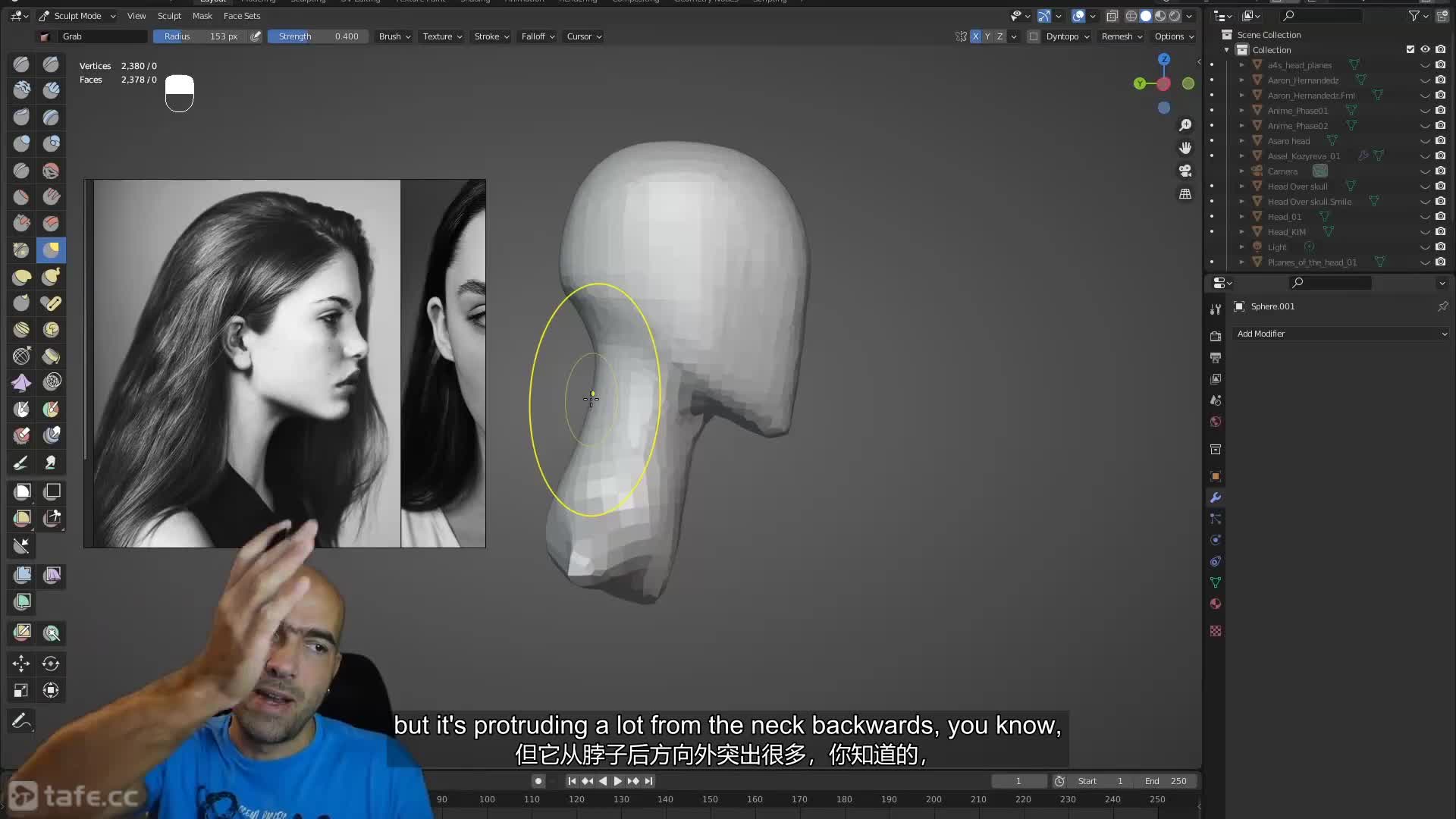Toggle X axis symmetry
The height and width of the screenshot is (819, 1456).
(x=975, y=36)
